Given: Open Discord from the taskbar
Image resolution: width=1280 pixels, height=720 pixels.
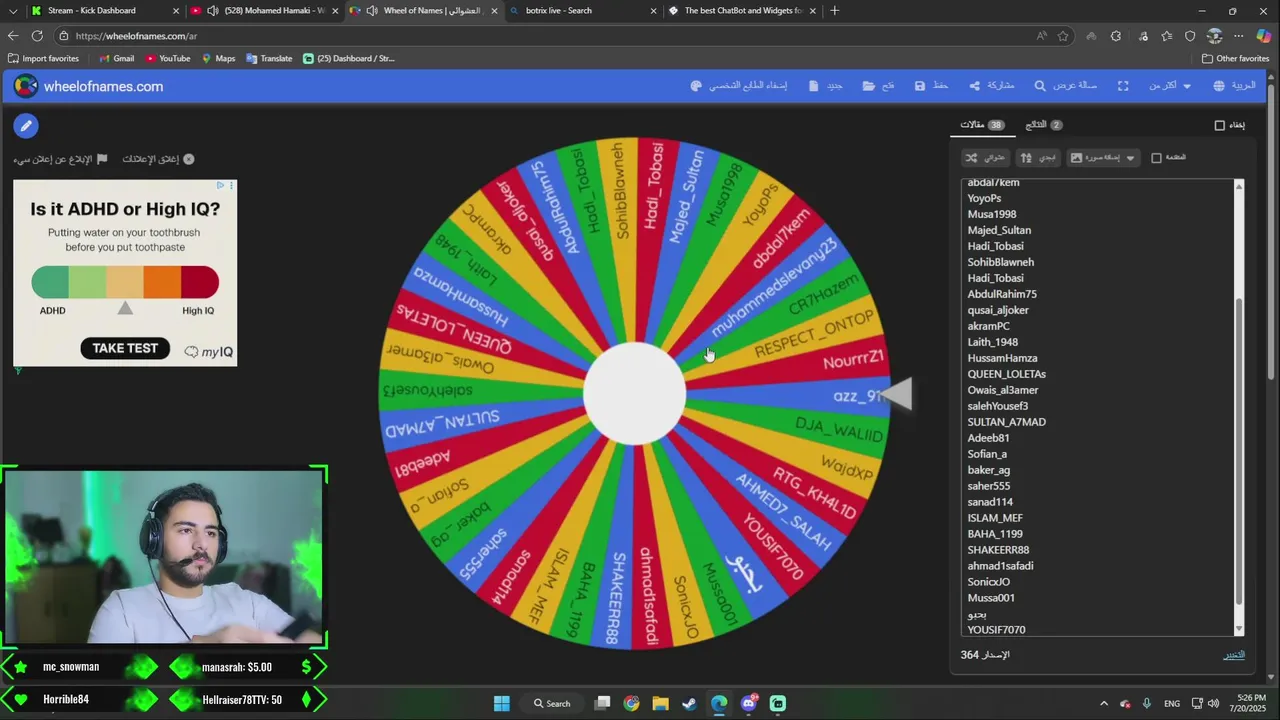Looking at the screenshot, I should [749, 703].
